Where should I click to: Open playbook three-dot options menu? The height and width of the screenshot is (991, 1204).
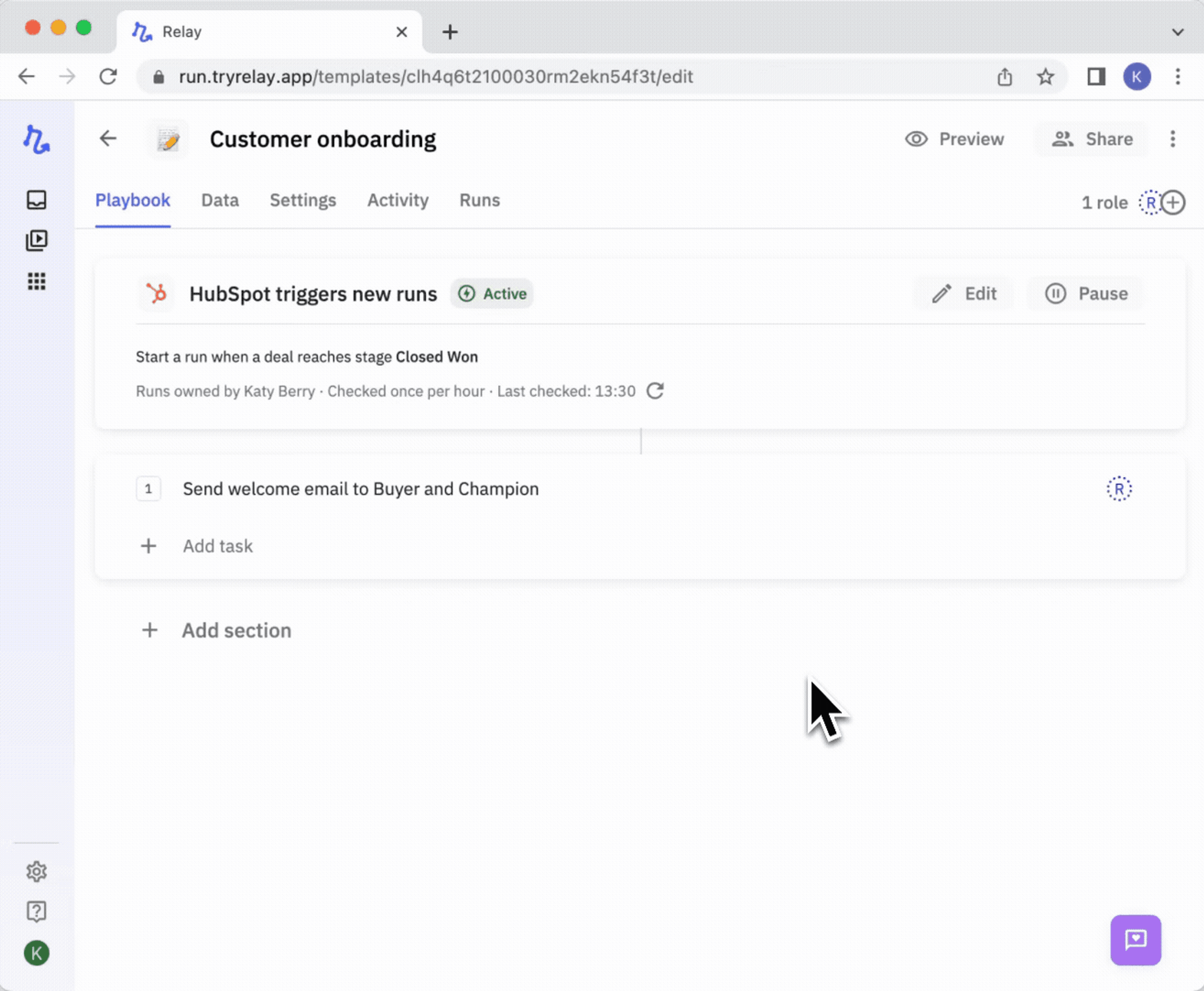pos(1173,139)
